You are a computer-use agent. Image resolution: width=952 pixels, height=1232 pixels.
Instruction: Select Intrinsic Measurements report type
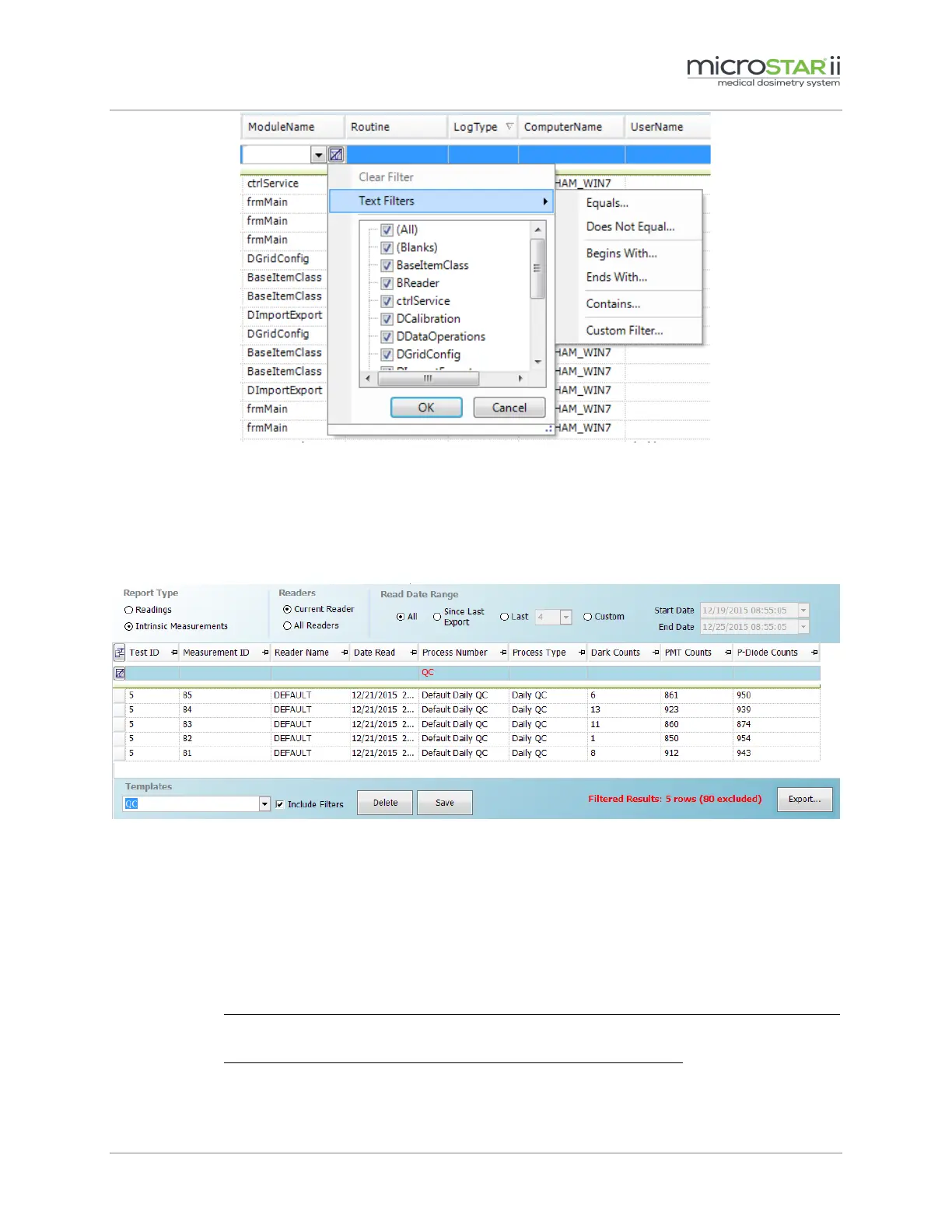tap(129, 626)
